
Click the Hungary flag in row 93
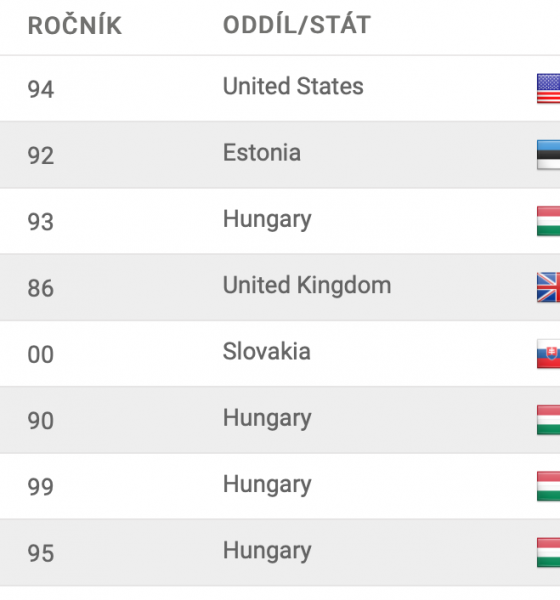pyautogui.click(x=549, y=221)
